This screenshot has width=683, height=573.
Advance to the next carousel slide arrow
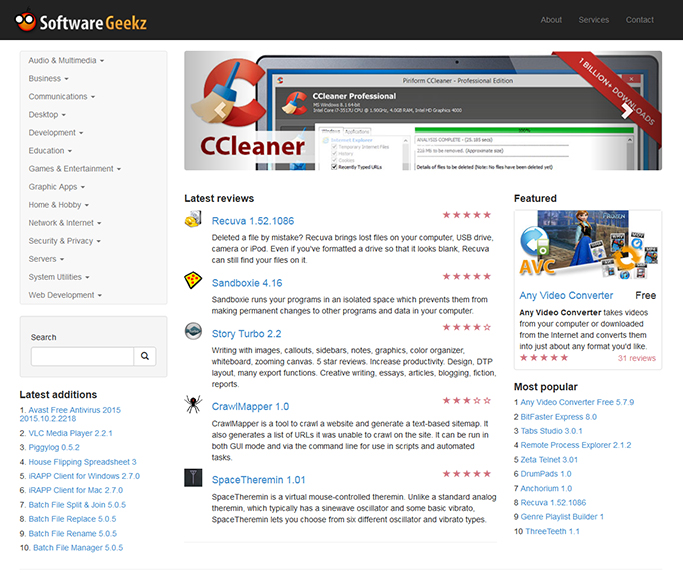(x=626, y=110)
